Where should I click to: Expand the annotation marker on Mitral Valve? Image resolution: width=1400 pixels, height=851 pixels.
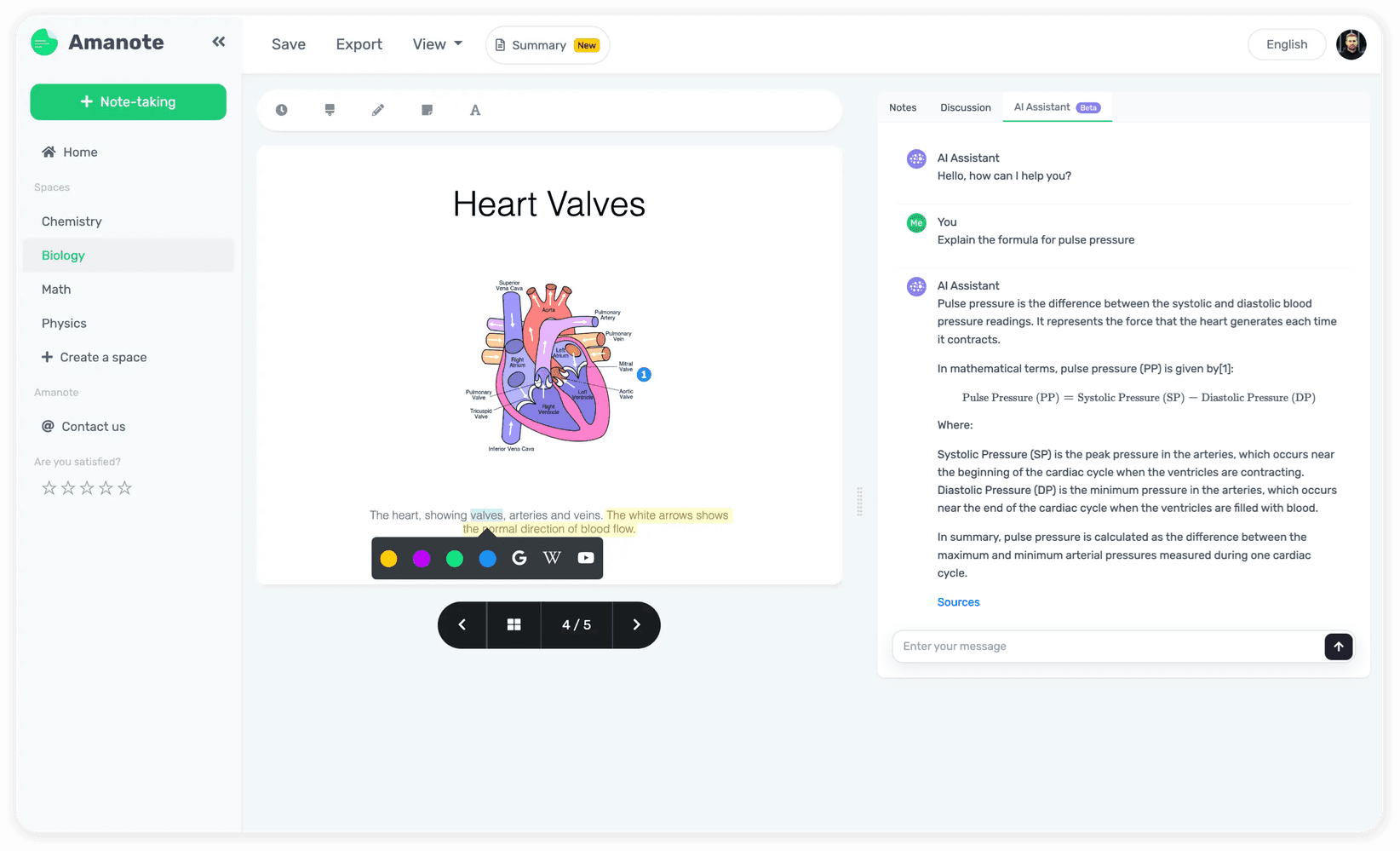point(644,373)
